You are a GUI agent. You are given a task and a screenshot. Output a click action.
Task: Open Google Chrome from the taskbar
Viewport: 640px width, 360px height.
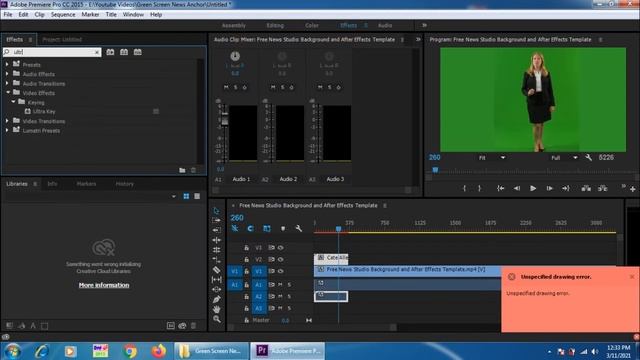[130, 351]
